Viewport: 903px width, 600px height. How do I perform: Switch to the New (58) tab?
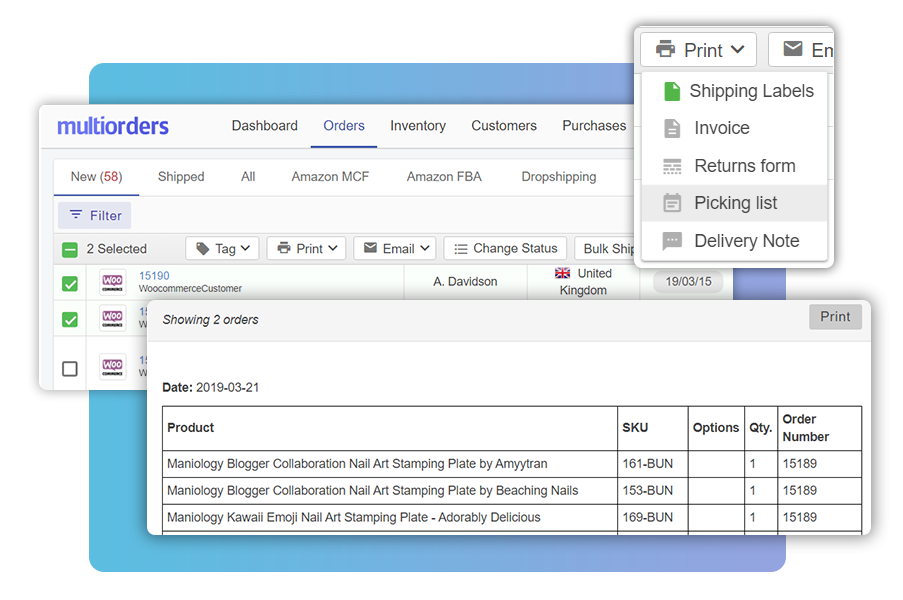tap(96, 177)
